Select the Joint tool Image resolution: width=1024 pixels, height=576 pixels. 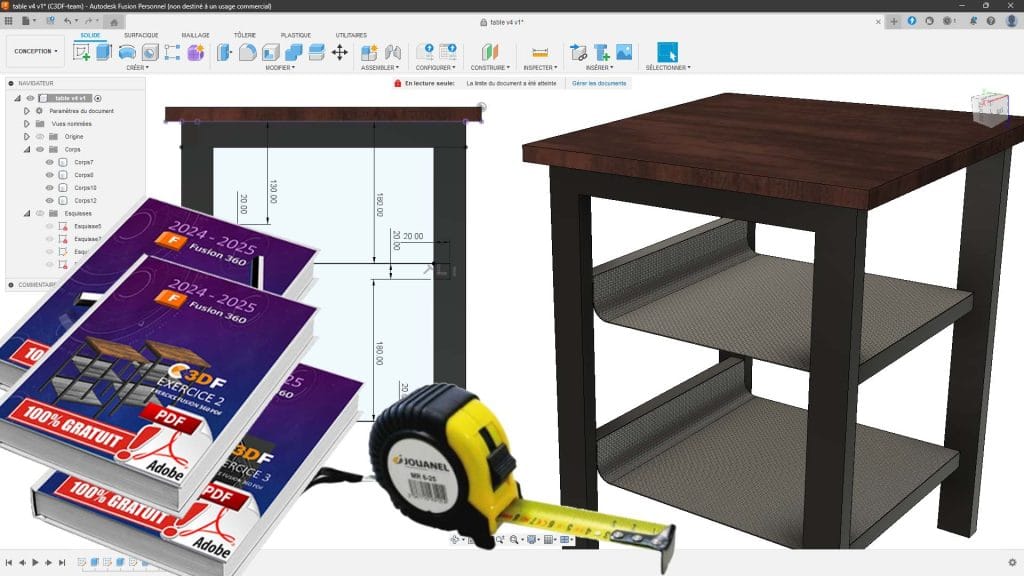tap(392, 52)
